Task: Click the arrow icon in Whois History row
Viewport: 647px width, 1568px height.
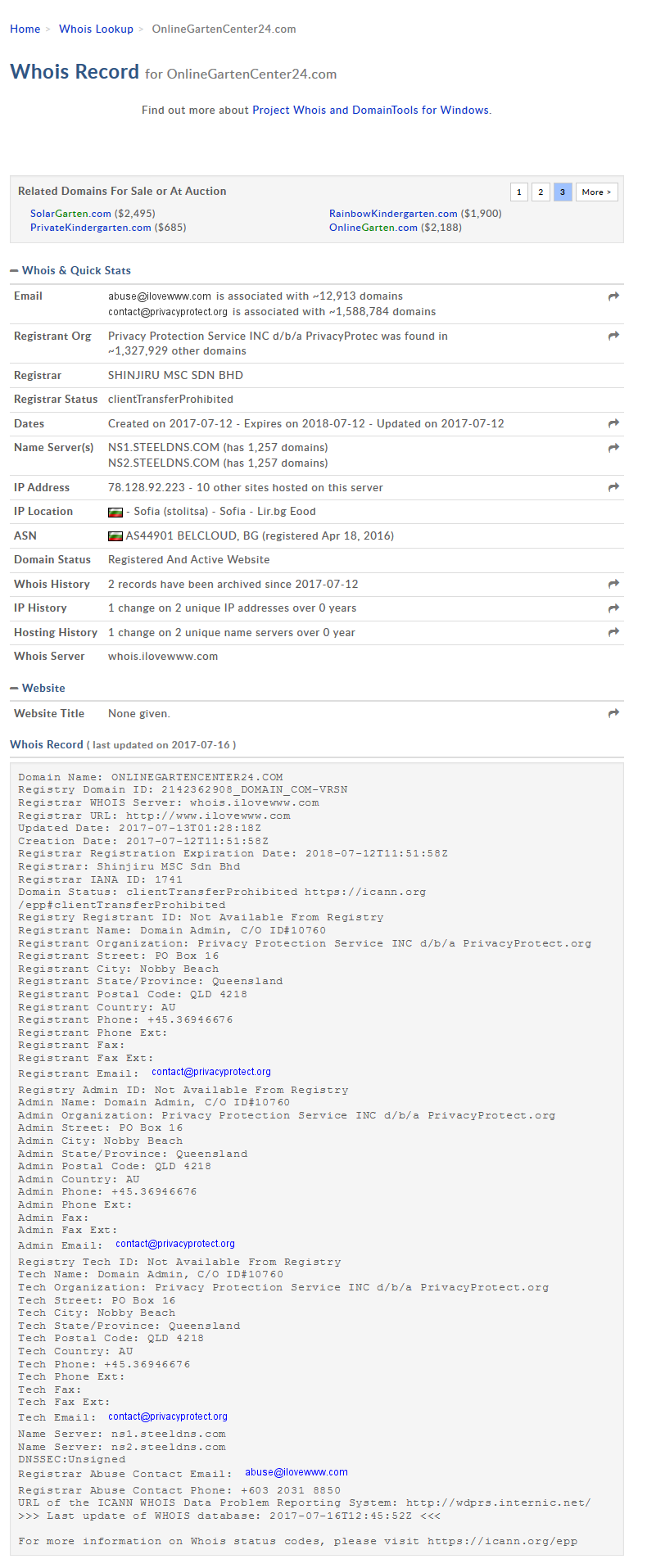Action: (x=613, y=584)
